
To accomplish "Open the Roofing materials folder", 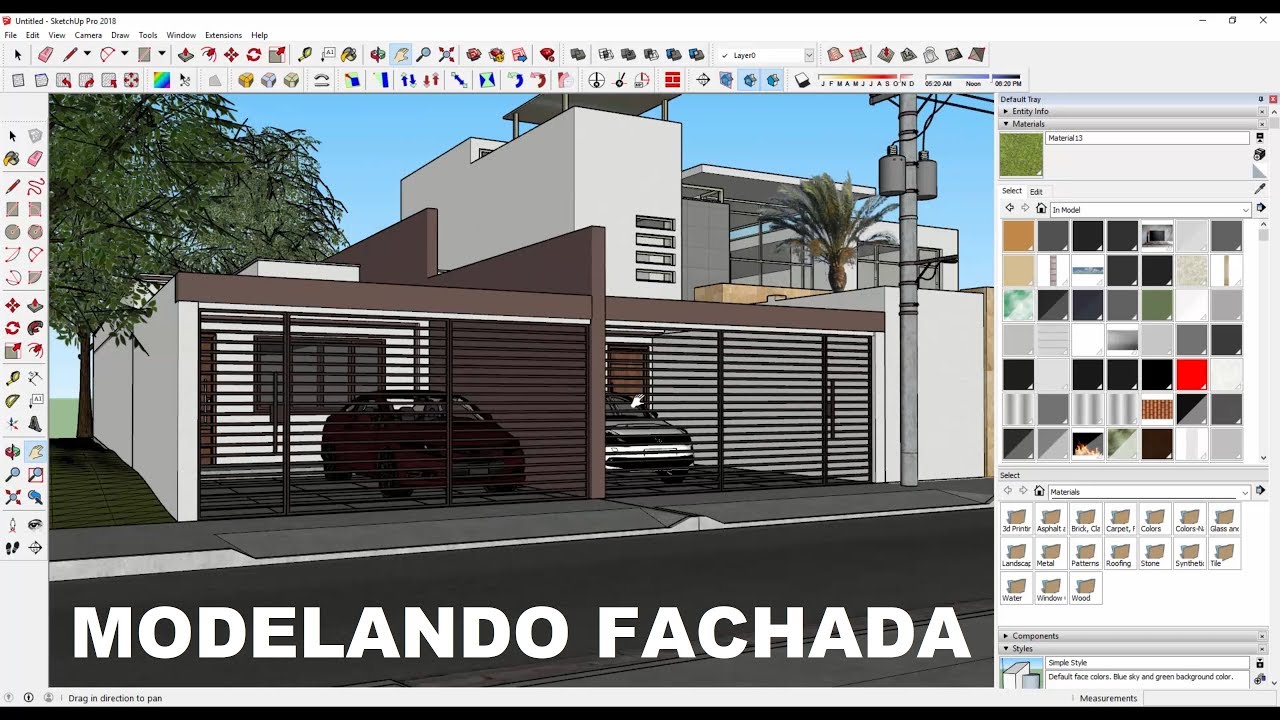I will [x=1118, y=555].
